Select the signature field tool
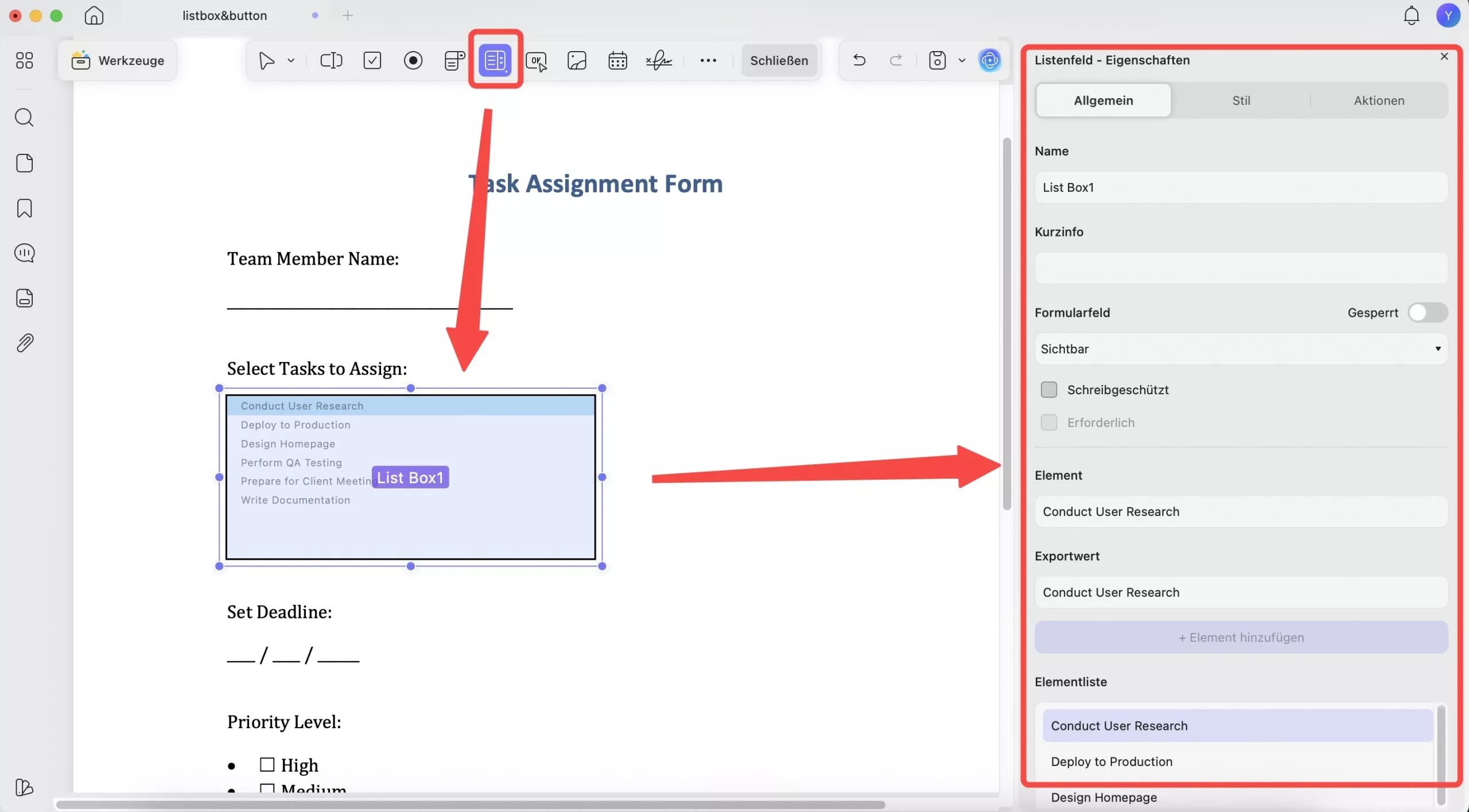The width and height of the screenshot is (1469, 812). 659,60
